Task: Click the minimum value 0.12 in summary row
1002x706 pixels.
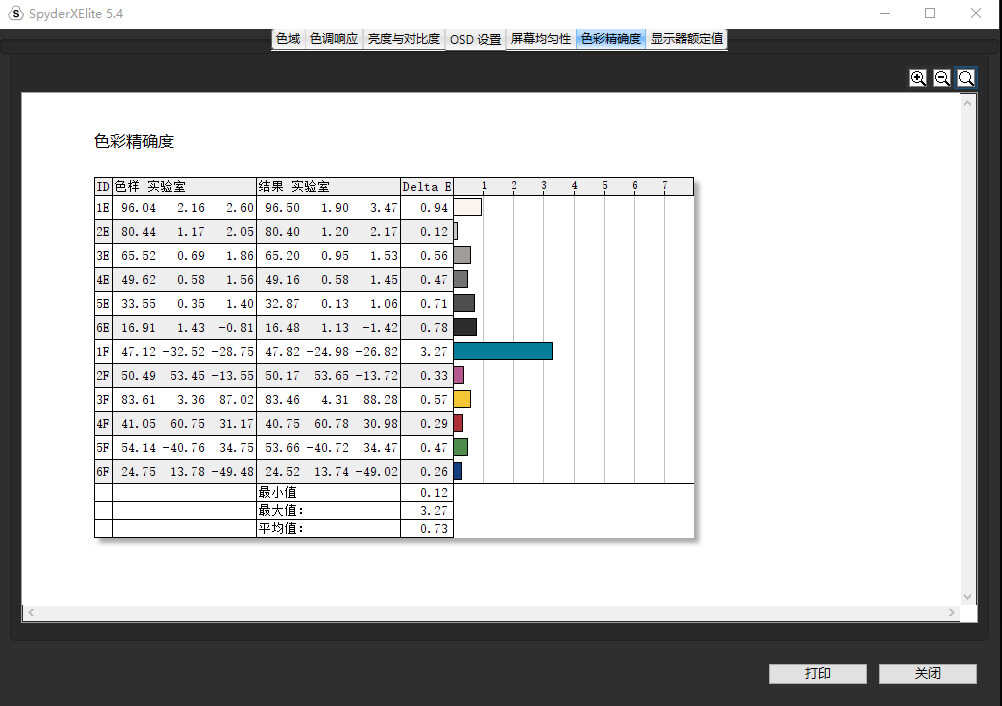Action: [x=433, y=493]
